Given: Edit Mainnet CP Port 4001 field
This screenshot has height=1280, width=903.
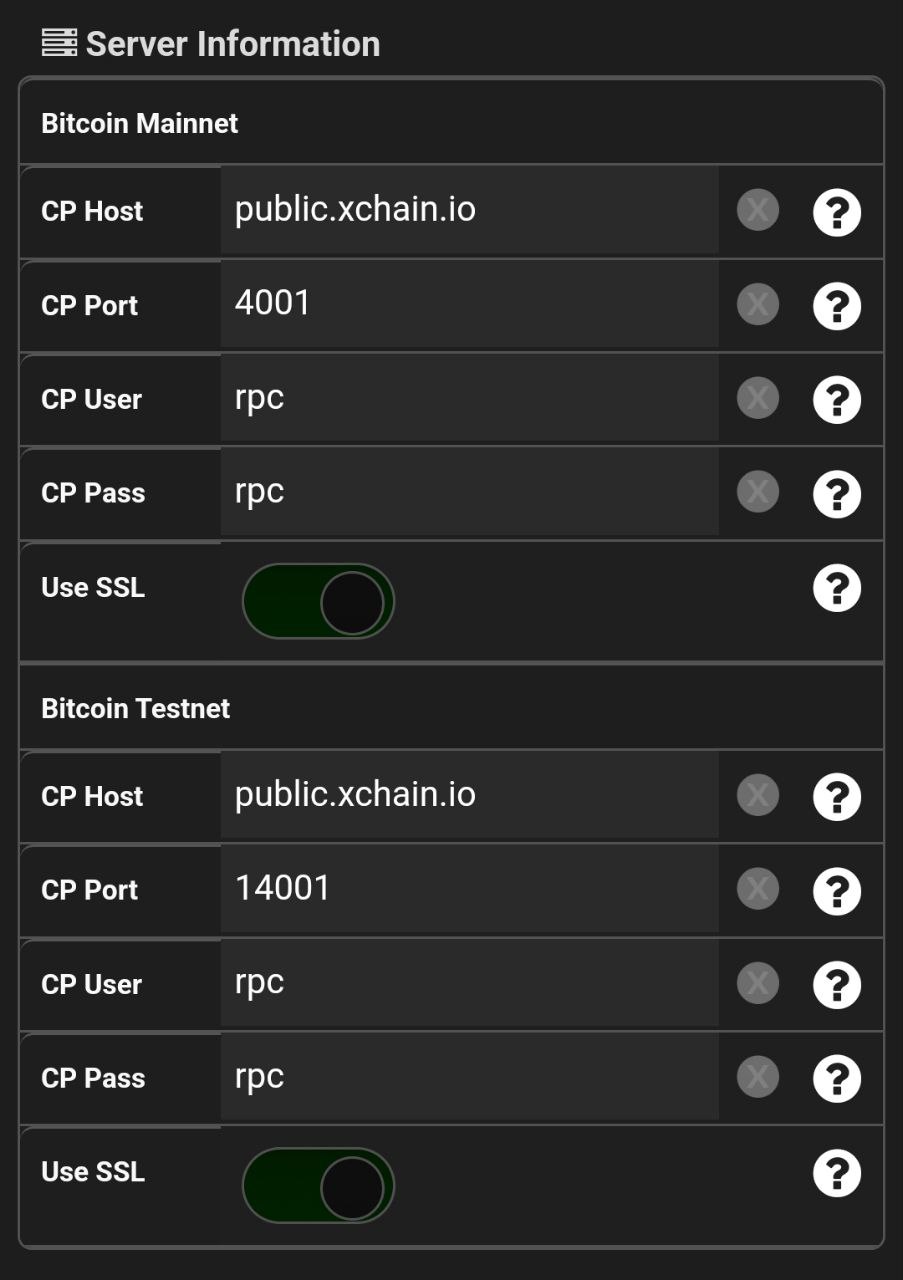Looking at the screenshot, I should point(469,304).
